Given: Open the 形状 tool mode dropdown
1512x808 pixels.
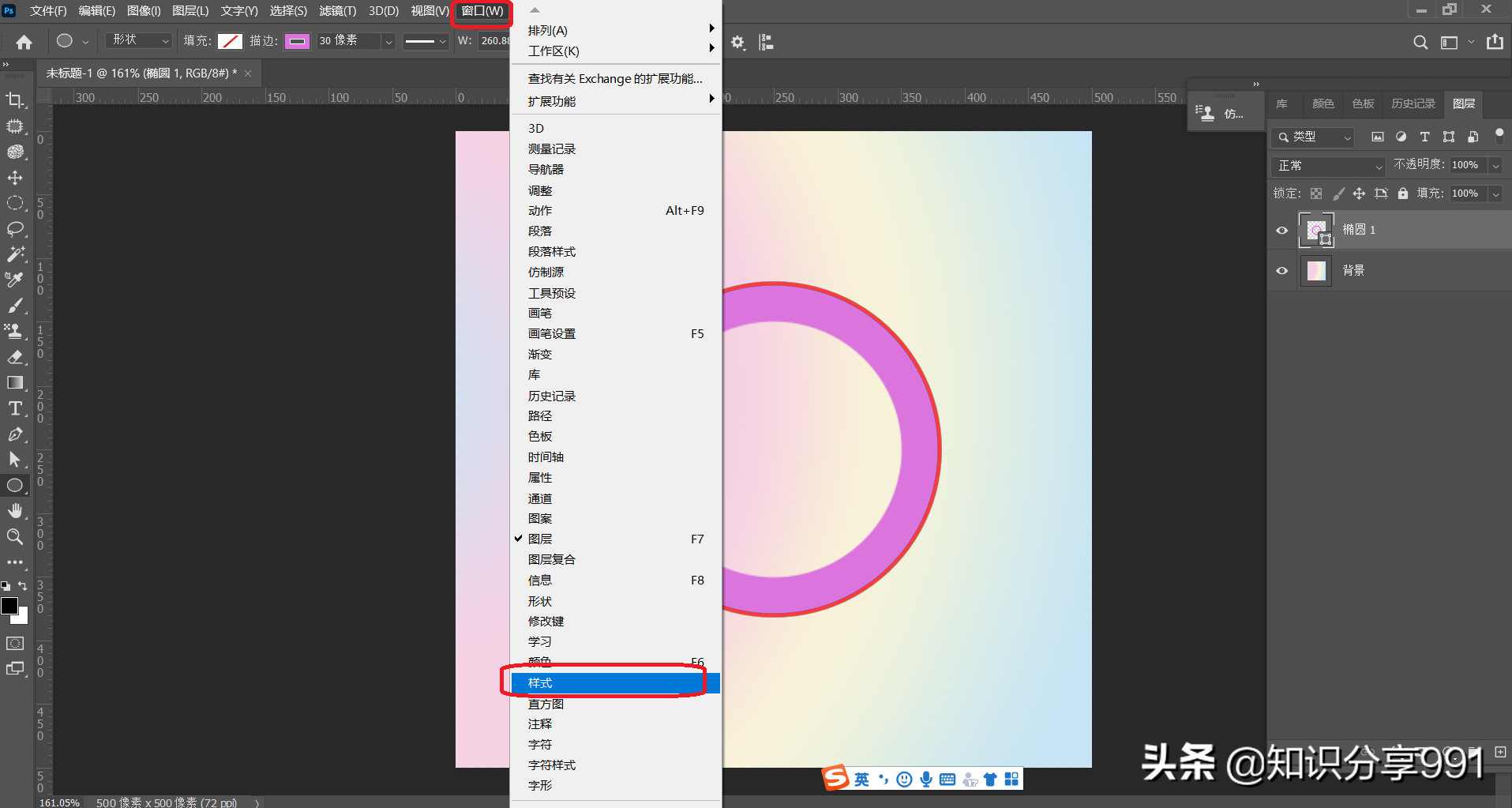Looking at the screenshot, I should pyautogui.click(x=140, y=40).
